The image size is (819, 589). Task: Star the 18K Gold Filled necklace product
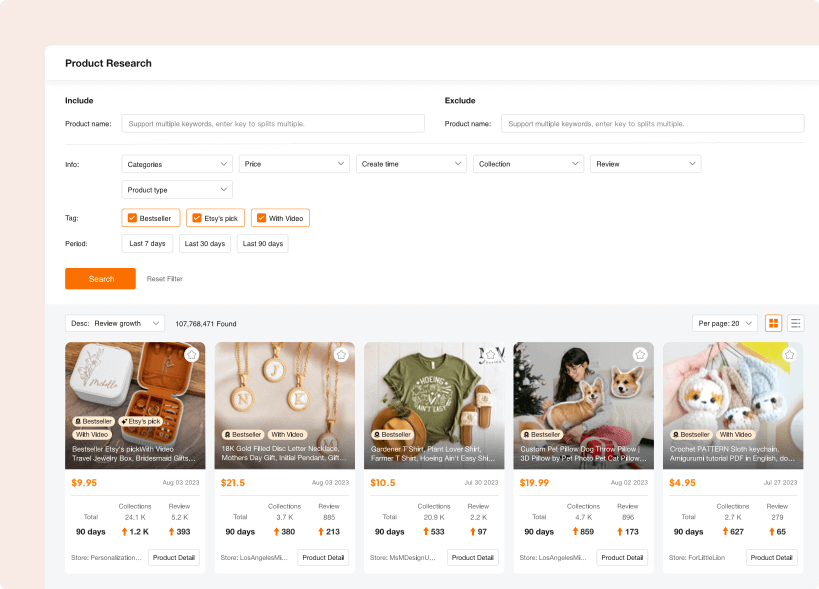[x=341, y=354]
